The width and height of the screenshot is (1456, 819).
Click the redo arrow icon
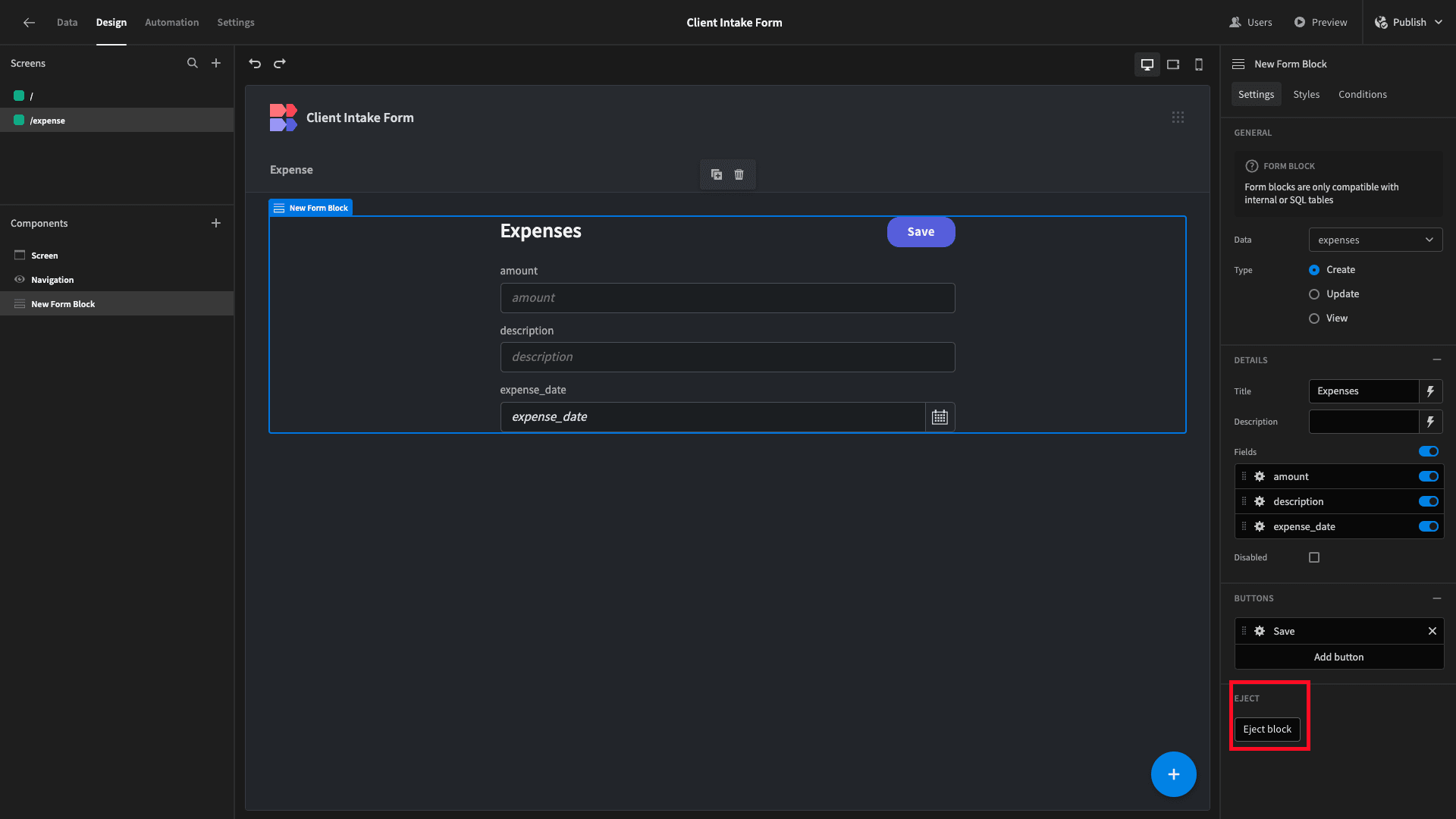tap(280, 64)
